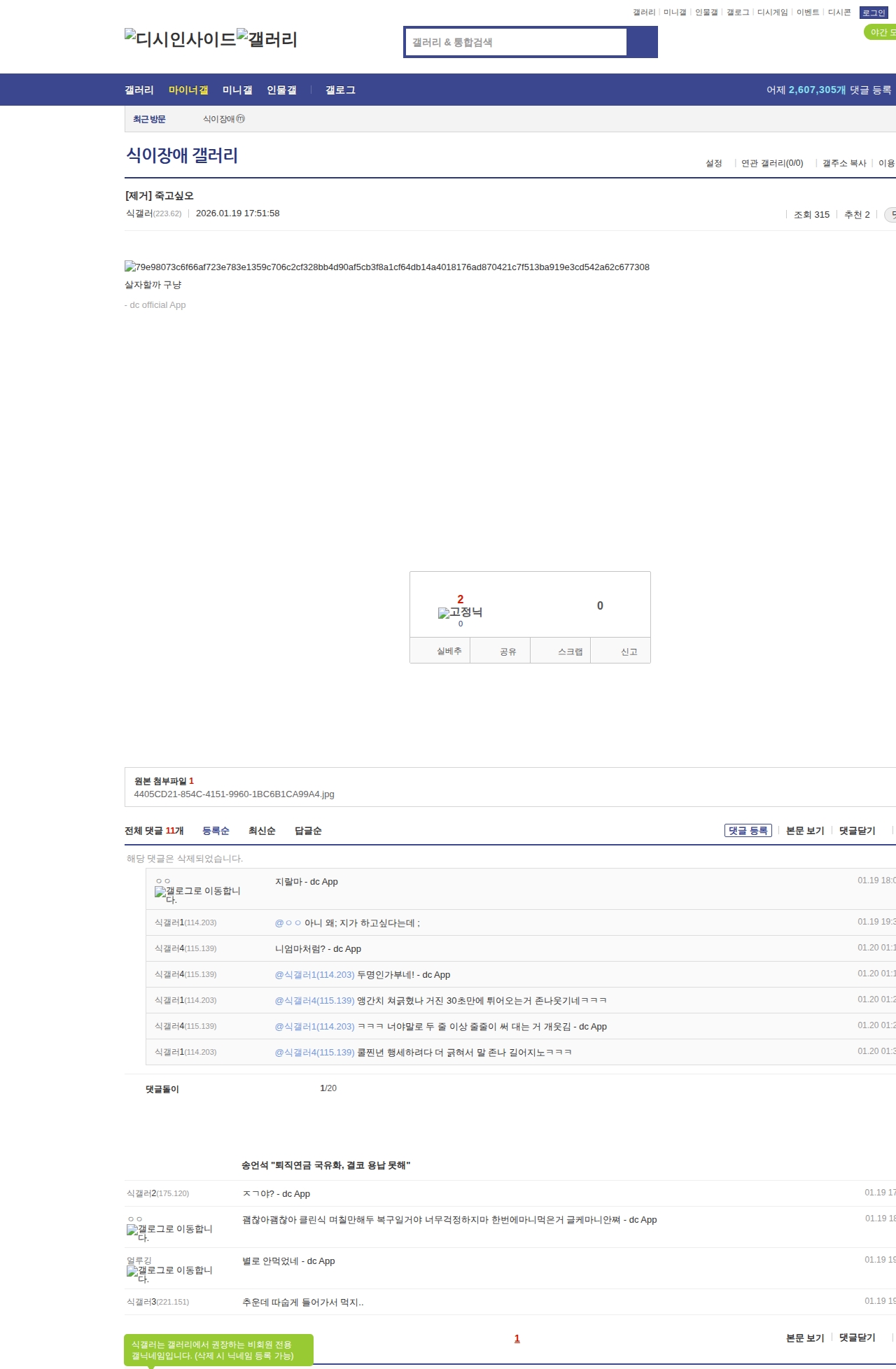
Task: Focus the 갤러리 & 통합검색 search field
Action: [x=517, y=42]
